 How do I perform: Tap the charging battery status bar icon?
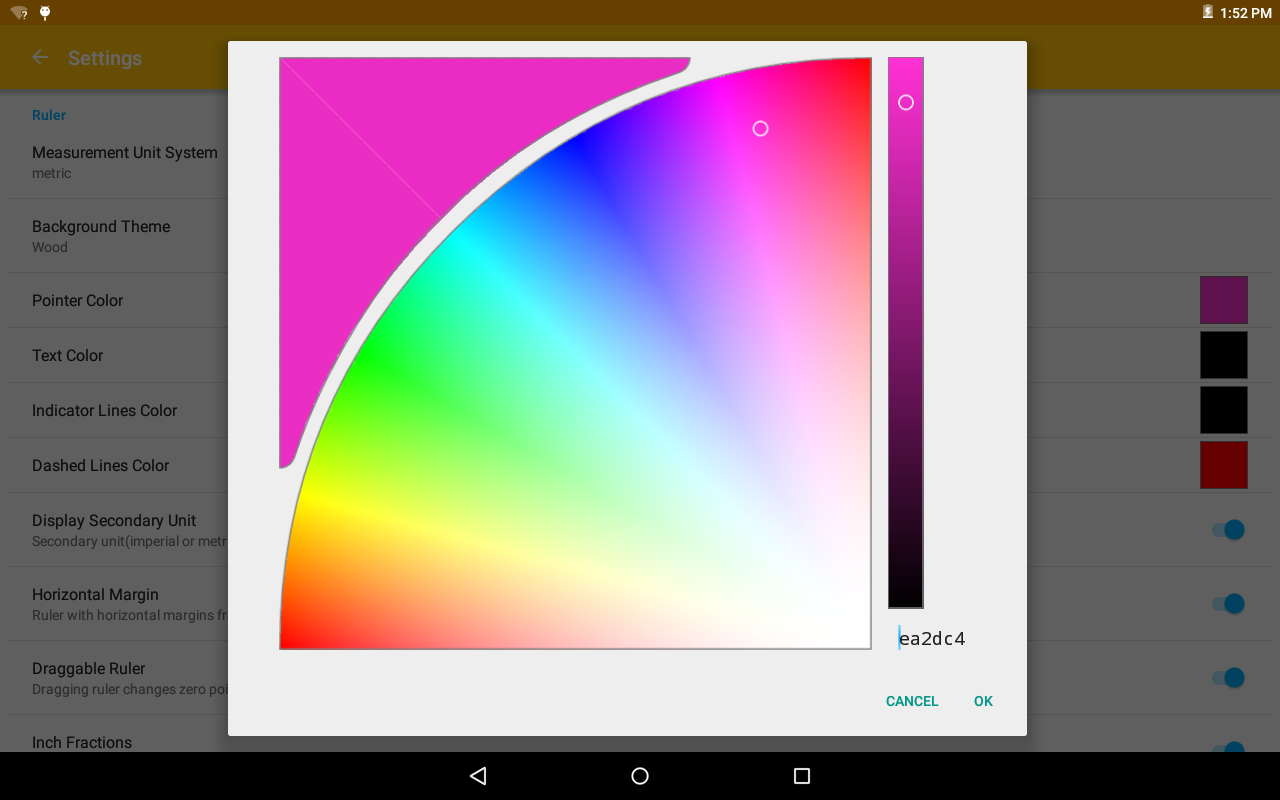point(1209,13)
